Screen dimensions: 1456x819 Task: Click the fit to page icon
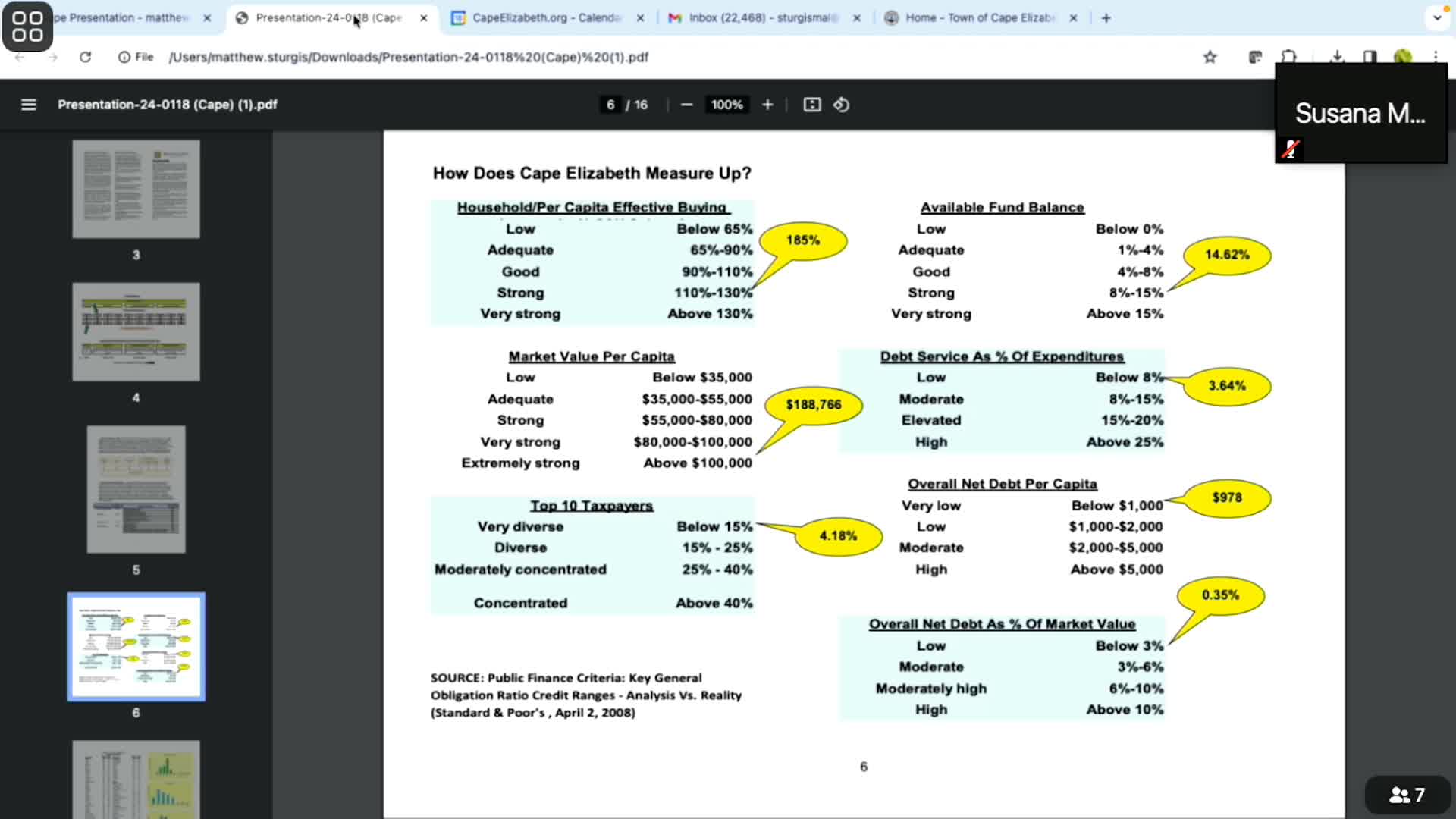coord(812,105)
